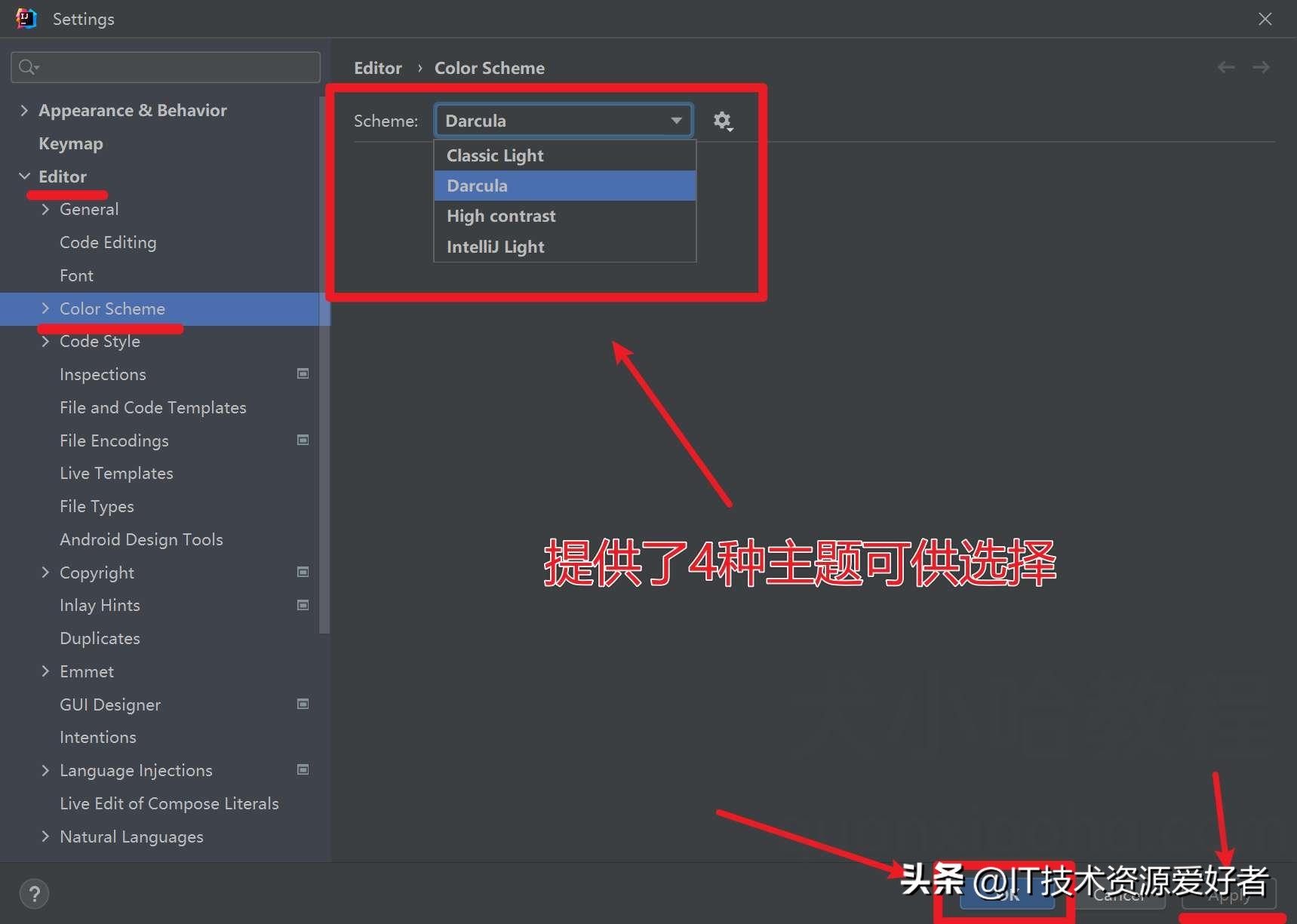Click the IntelliJ app logo in title bar
Image resolution: width=1297 pixels, height=924 pixels.
26,18
